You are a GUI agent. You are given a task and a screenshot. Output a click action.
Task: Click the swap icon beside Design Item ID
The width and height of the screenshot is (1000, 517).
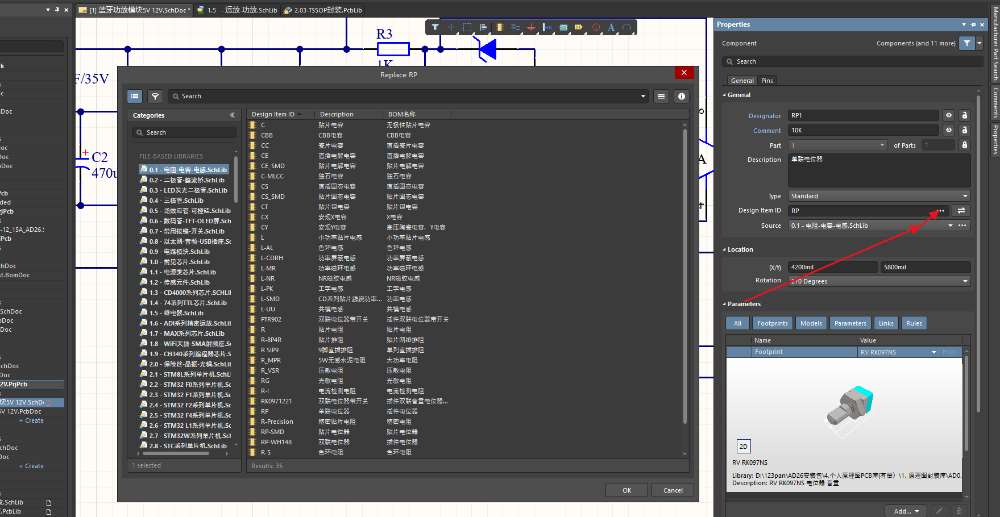pyautogui.click(x=962, y=210)
